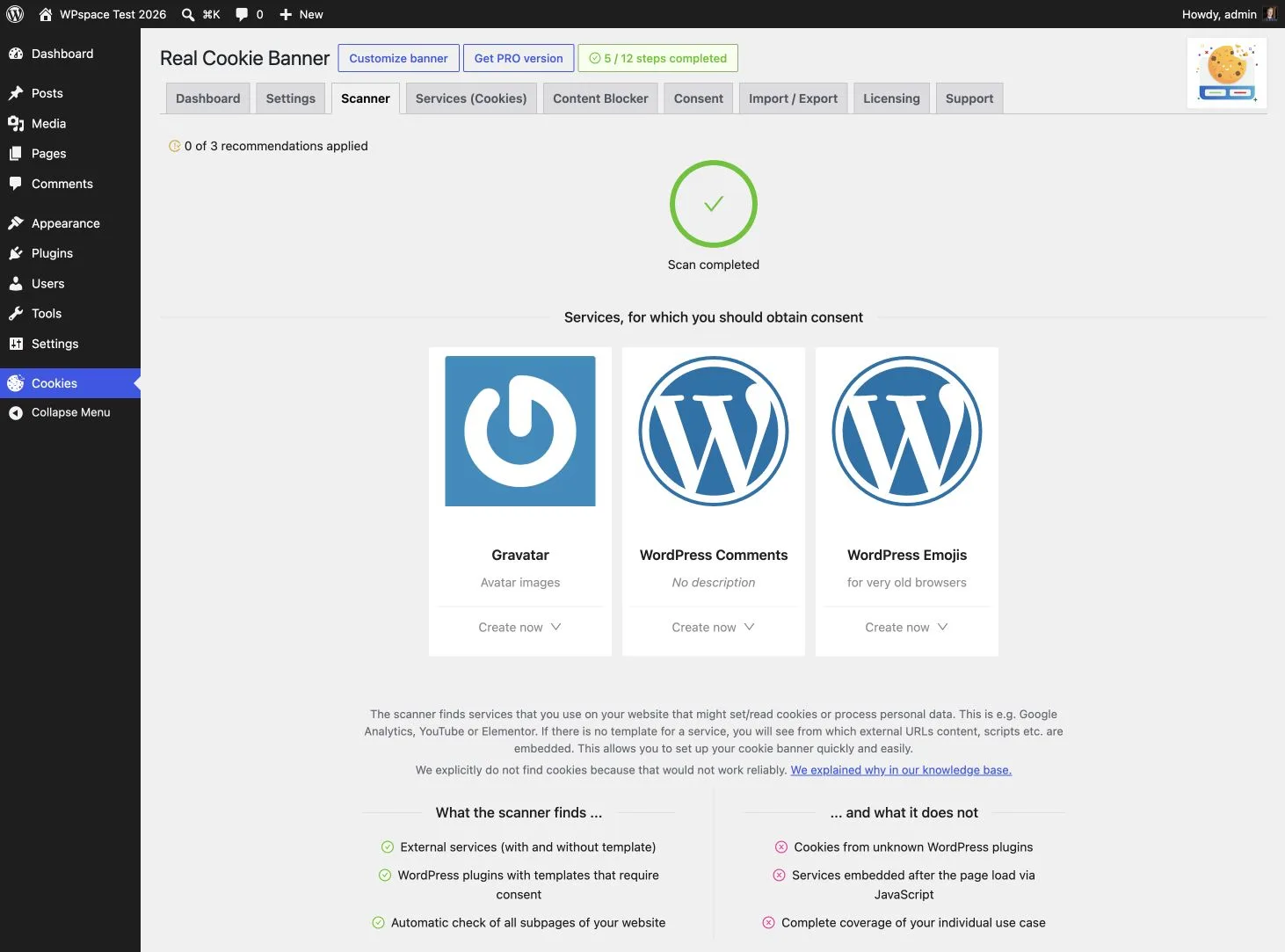The height and width of the screenshot is (952, 1285).
Task: Open the search icon in admin bar
Action: (x=188, y=14)
